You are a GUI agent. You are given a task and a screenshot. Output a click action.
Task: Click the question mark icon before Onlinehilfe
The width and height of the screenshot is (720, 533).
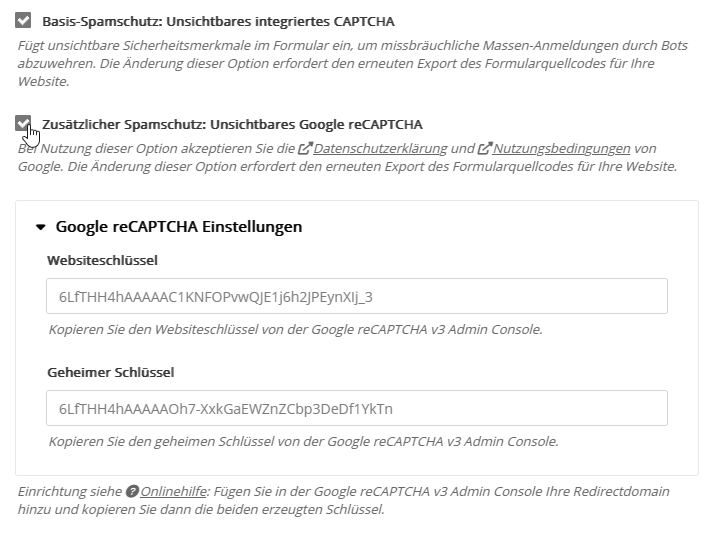pos(132,492)
